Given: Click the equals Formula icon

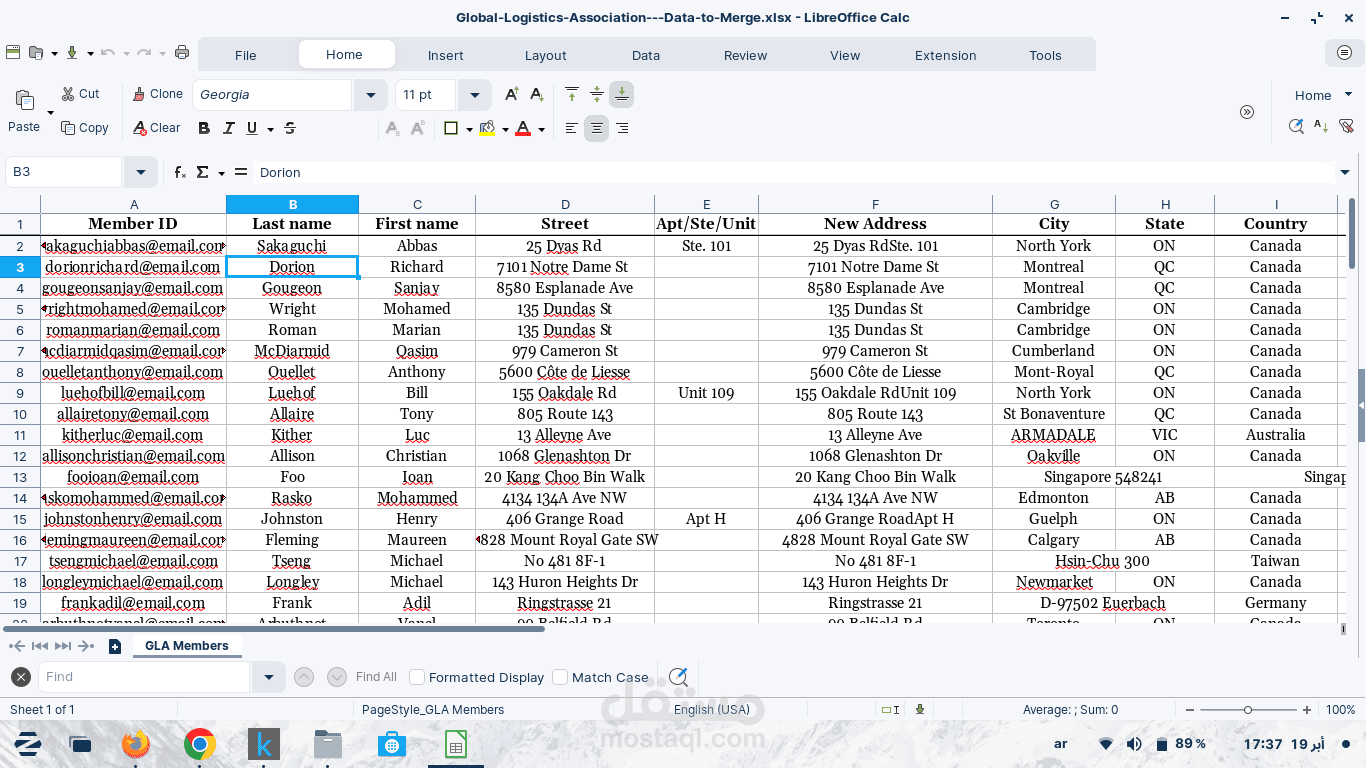Looking at the screenshot, I should pyautogui.click(x=241, y=172).
